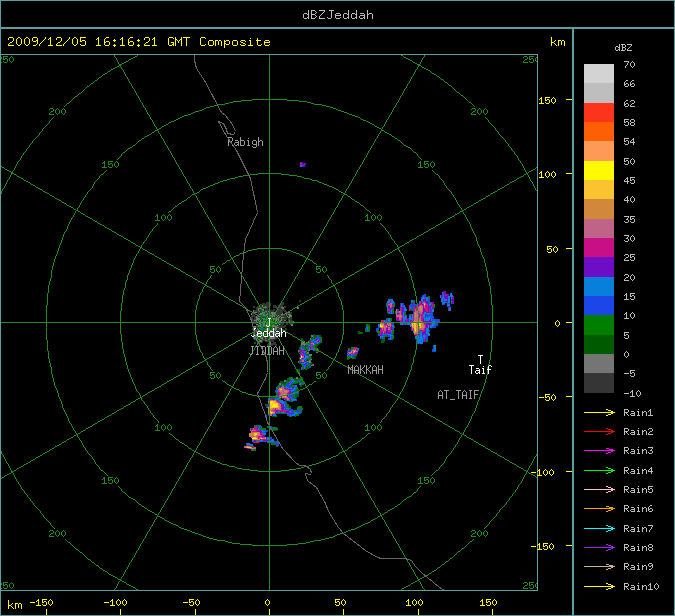Click the Rabigh city label
The image size is (675, 616).
pyautogui.click(x=245, y=142)
